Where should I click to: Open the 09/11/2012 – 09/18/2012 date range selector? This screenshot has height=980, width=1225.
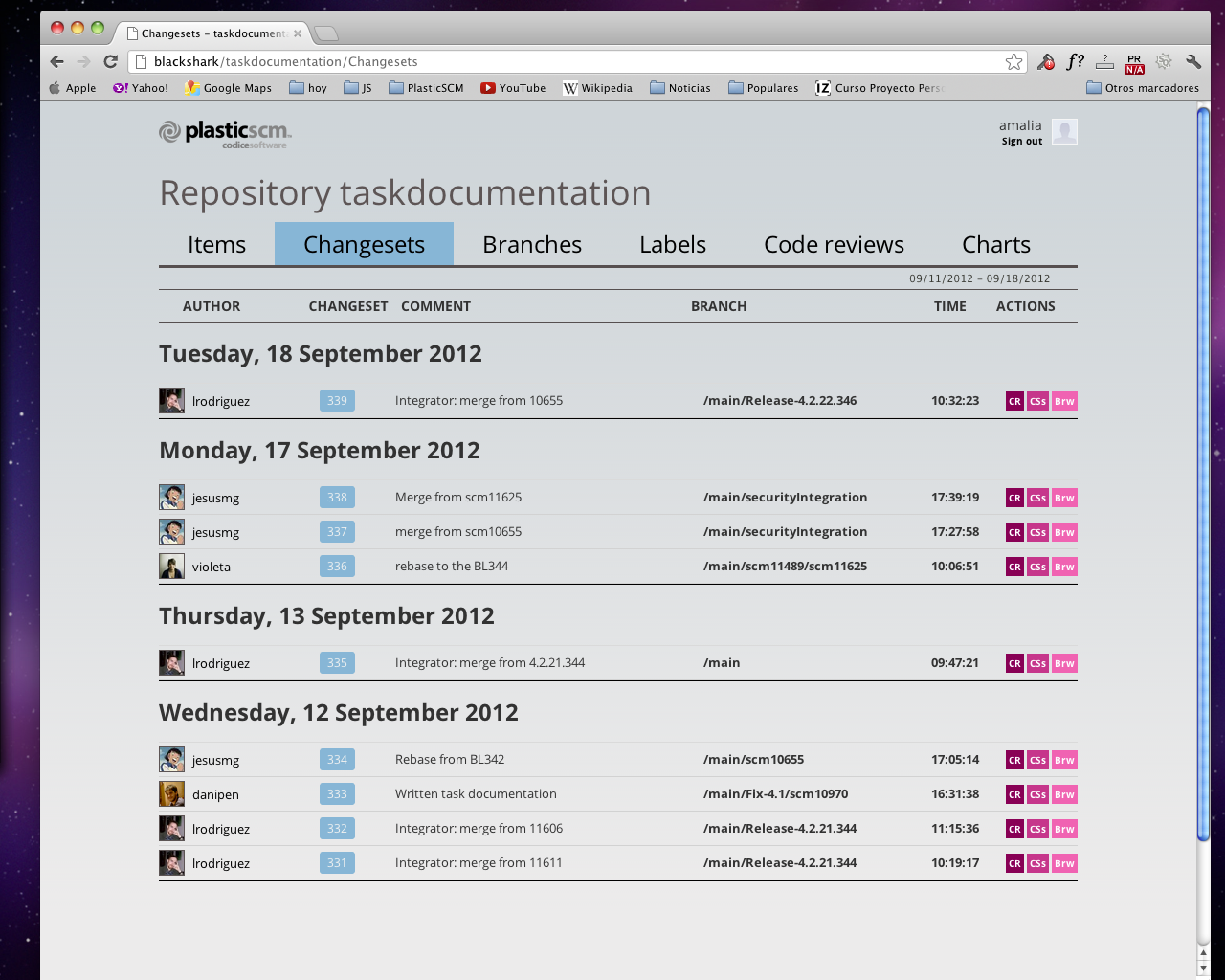tap(978, 278)
